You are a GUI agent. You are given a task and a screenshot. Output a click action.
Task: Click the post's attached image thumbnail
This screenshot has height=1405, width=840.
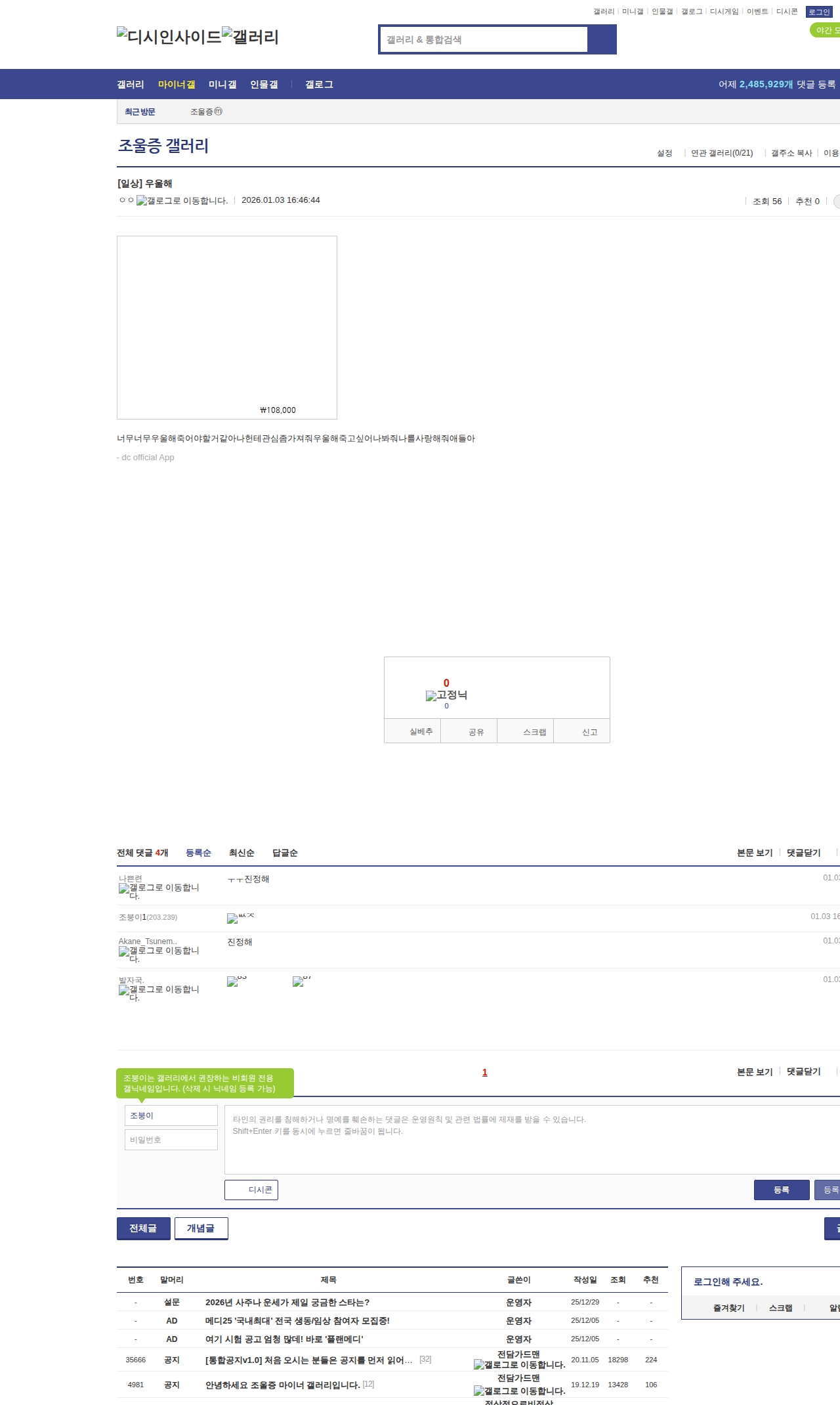[227, 327]
